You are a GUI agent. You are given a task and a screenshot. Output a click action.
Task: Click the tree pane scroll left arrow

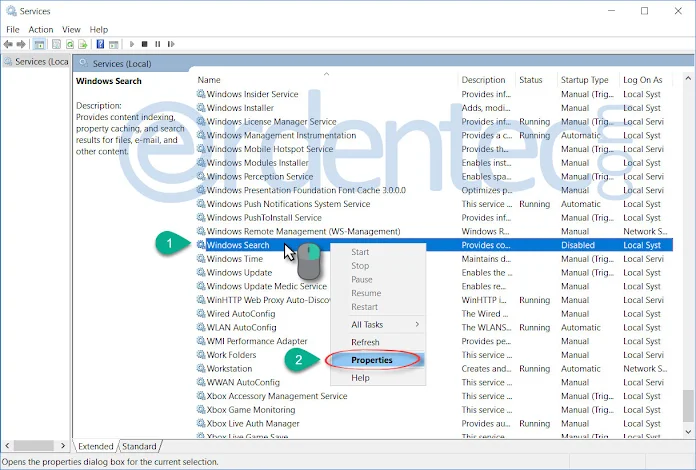(x=7, y=445)
